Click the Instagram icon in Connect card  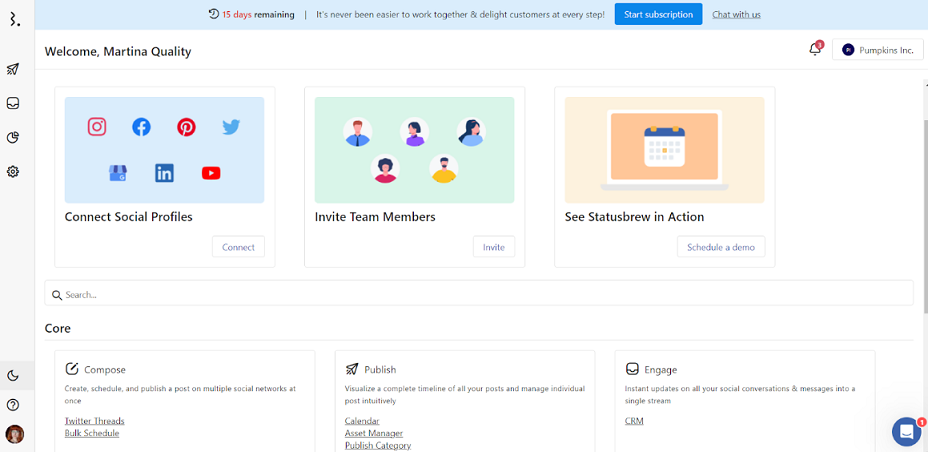(x=97, y=127)
